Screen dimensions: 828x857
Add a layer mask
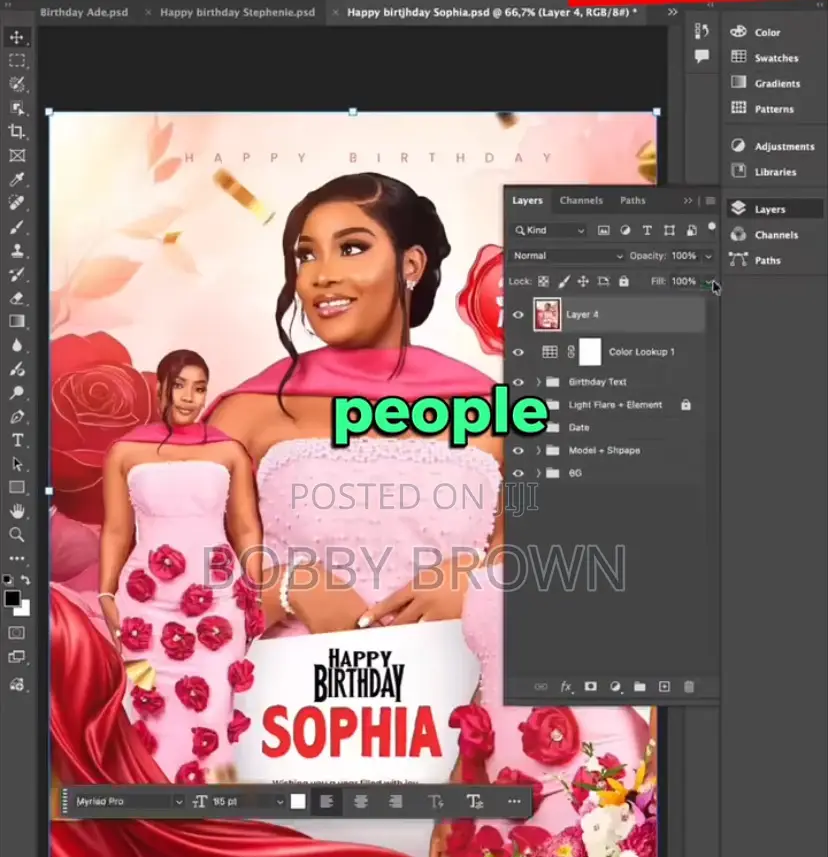coord(591,686)
